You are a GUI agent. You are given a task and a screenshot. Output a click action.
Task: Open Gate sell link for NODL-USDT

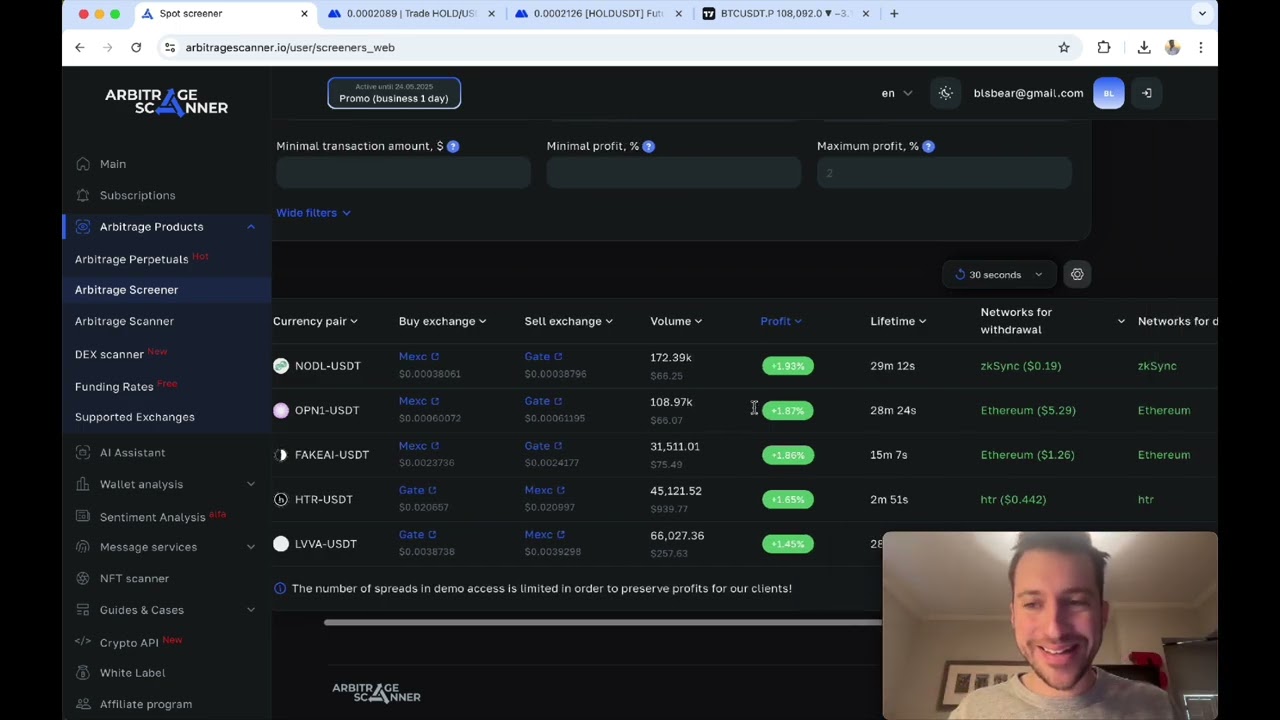click(543, 357)
